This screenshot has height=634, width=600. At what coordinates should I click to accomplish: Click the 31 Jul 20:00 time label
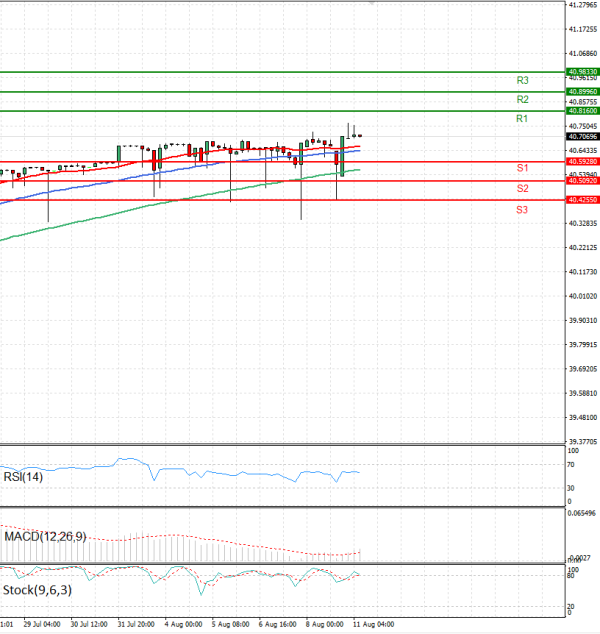pyautogui.click(x=135, y=624)
